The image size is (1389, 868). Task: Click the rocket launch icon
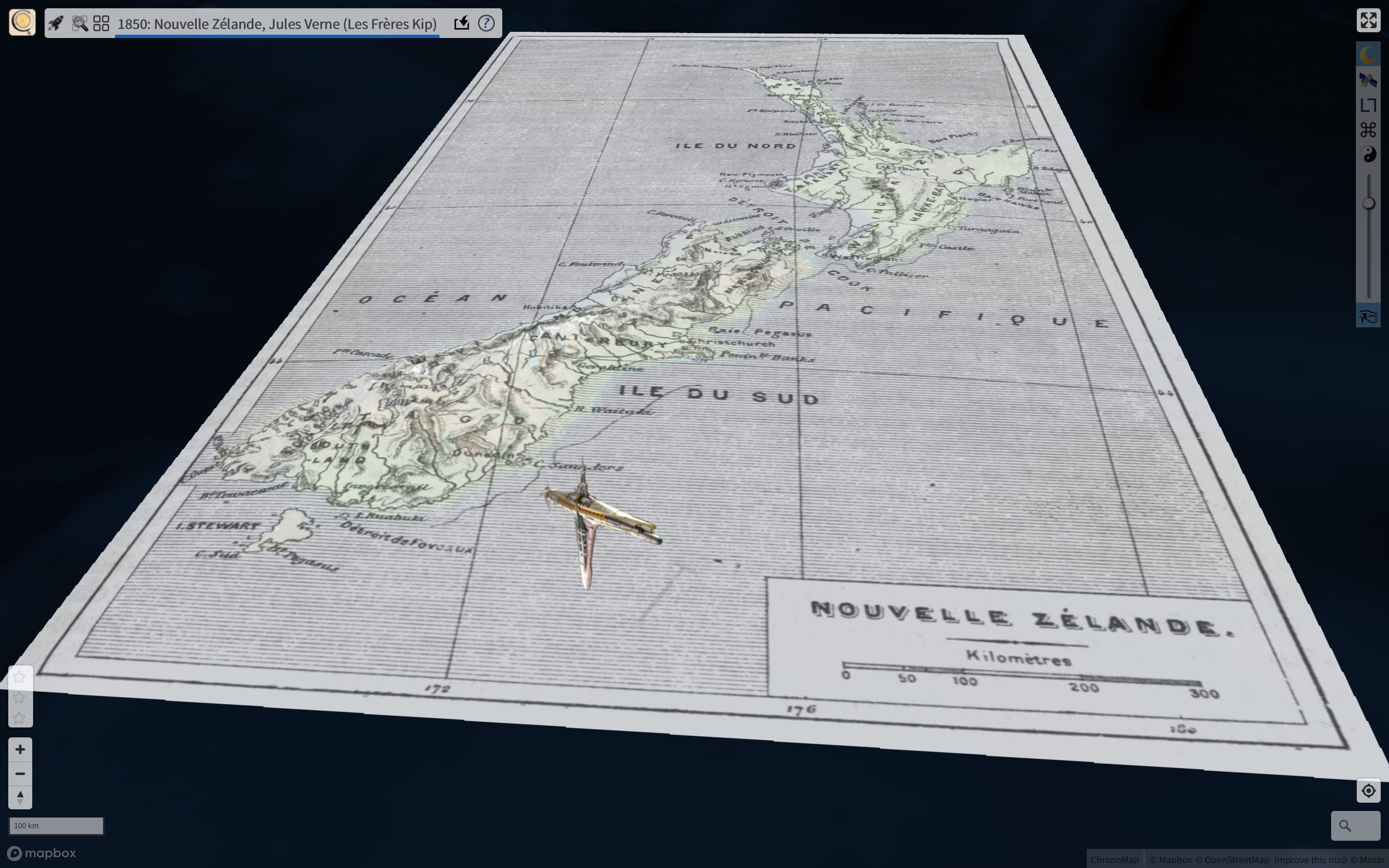pyautogui.click(x=56, y=24)
